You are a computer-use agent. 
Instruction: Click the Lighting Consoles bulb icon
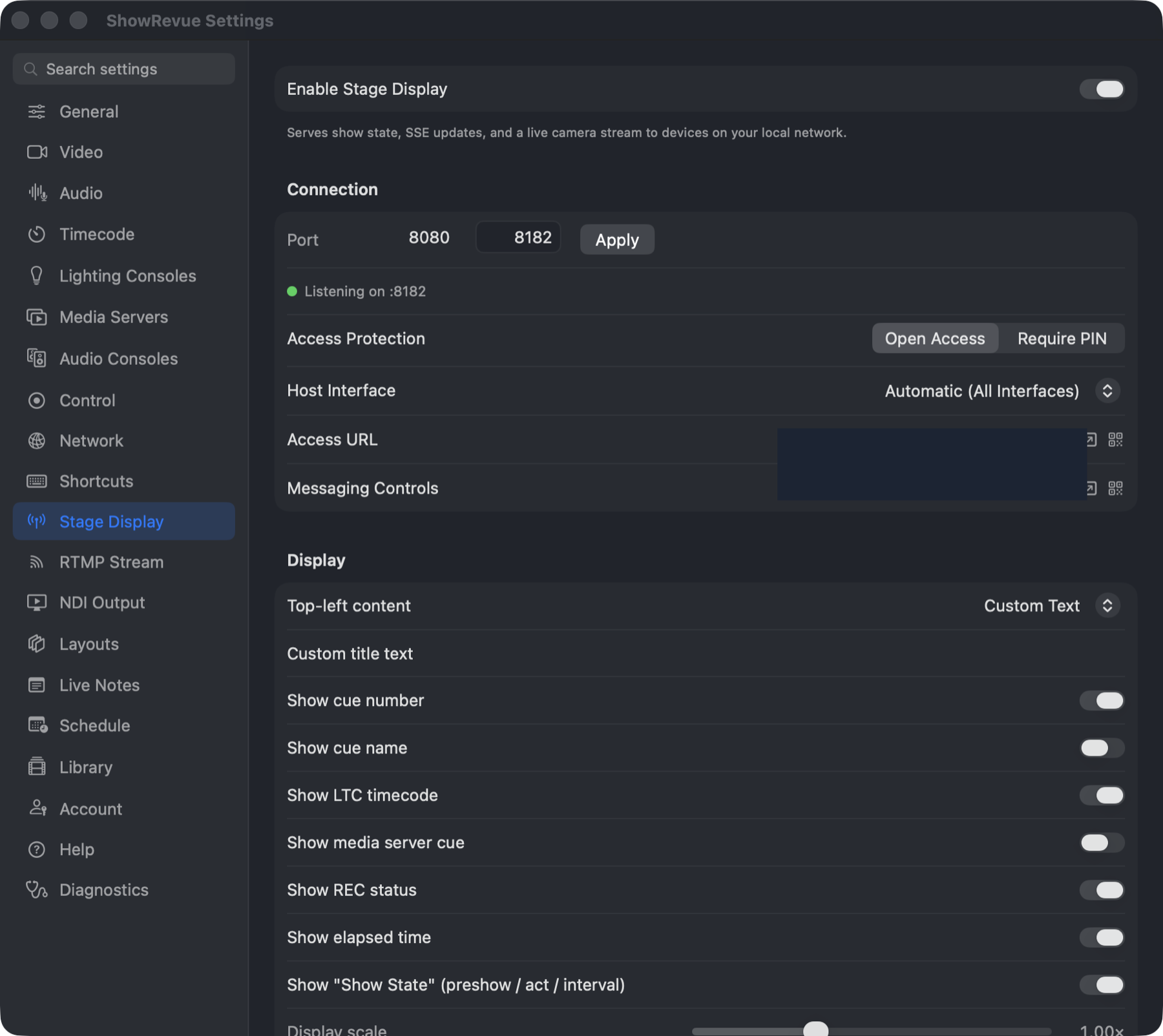coord(37,276)
